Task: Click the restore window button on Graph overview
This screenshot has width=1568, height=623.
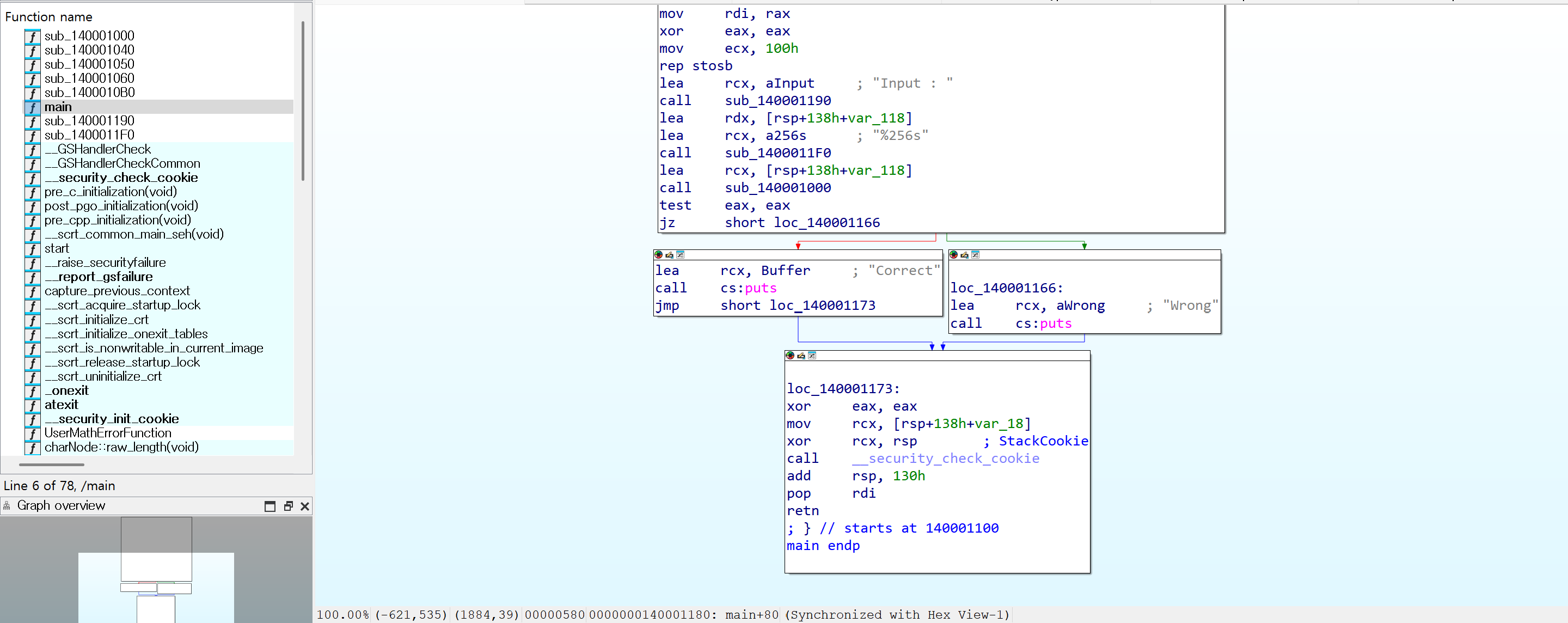Action: coord(269,505)
